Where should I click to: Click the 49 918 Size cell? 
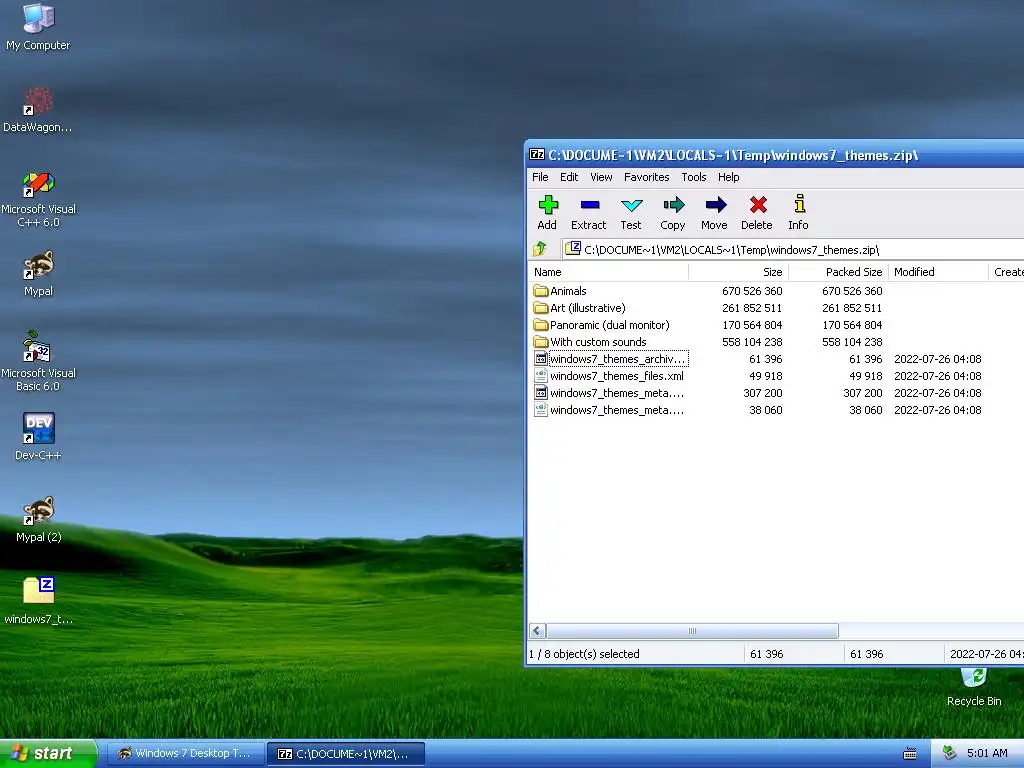765,376
